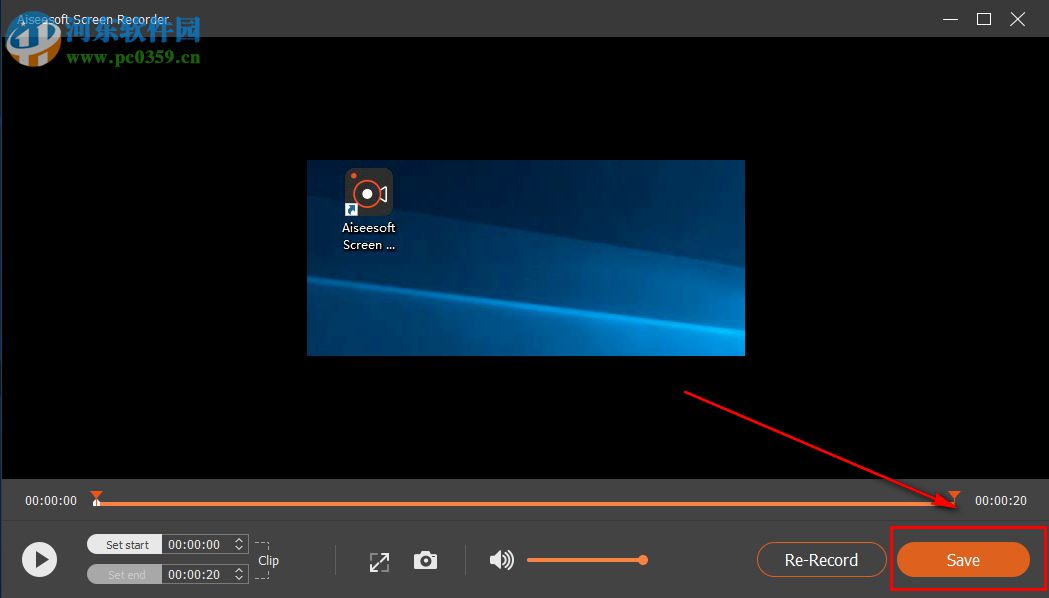Click the Set start button
Screen dimensions: 1049x598
(125, 544)
